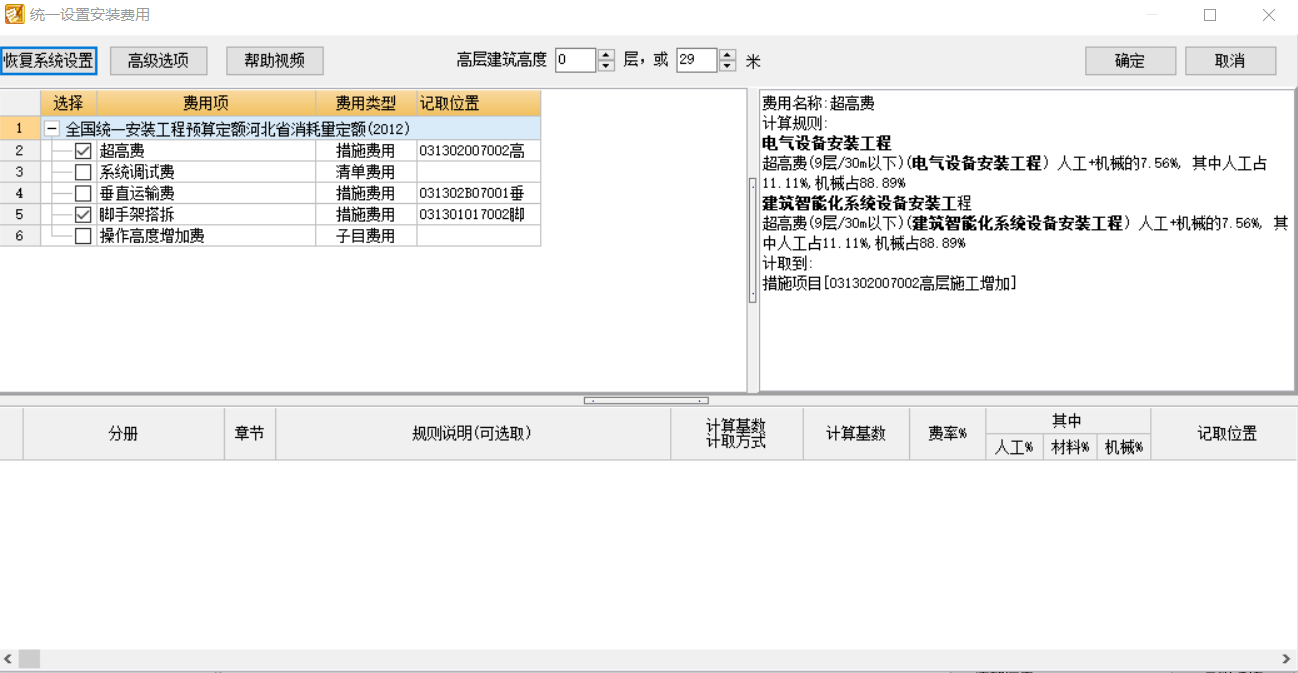Viewport: 1298px width, 673px height.
Task: Click the upper 记取位置 column header
Action: (479, 103)
